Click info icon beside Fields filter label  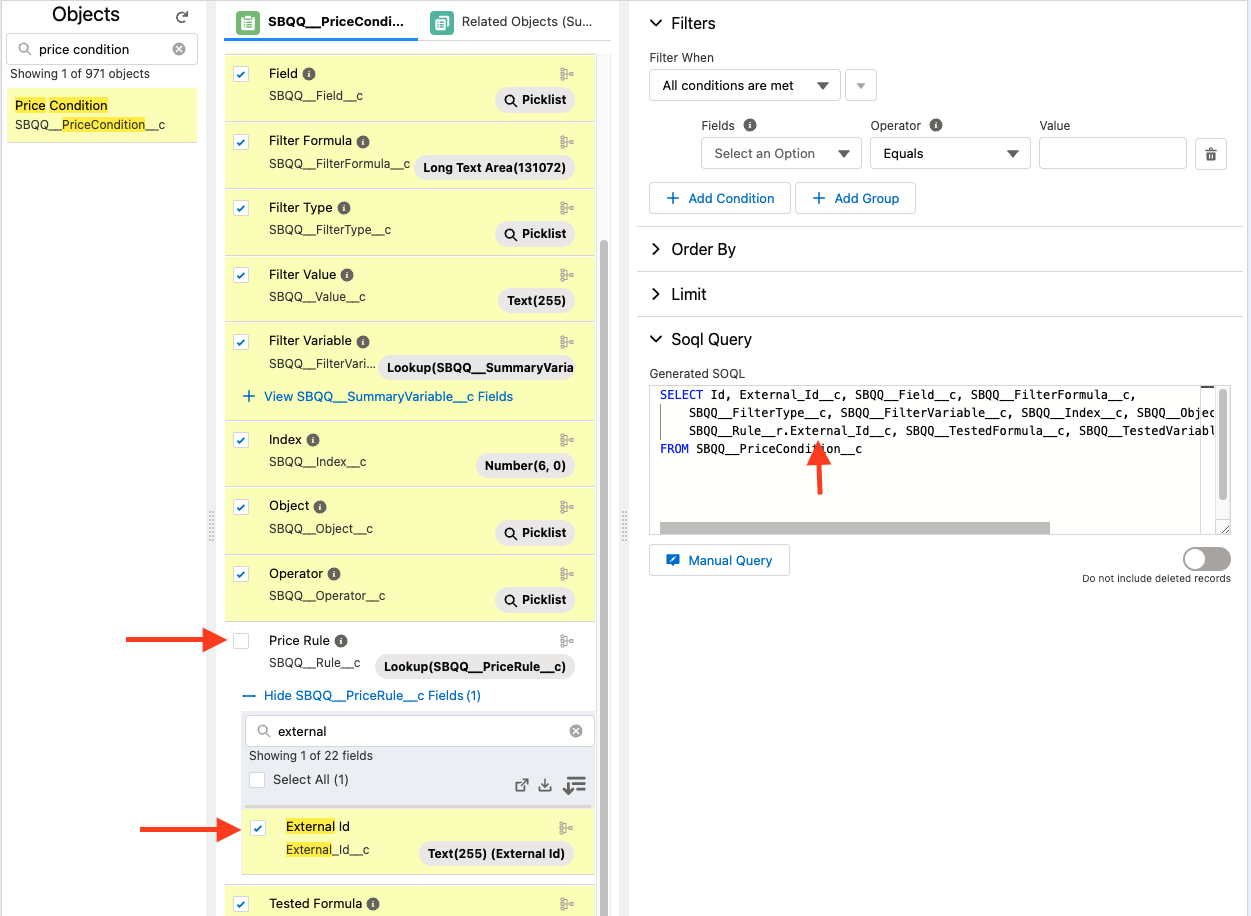(750, 126)
